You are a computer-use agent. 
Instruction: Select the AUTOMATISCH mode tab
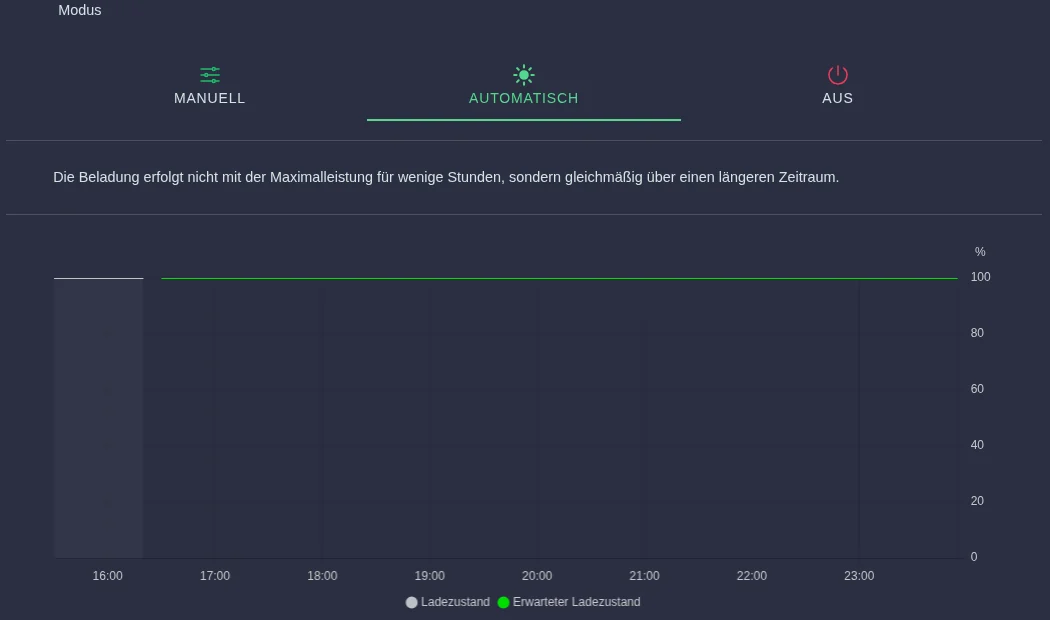524,87
